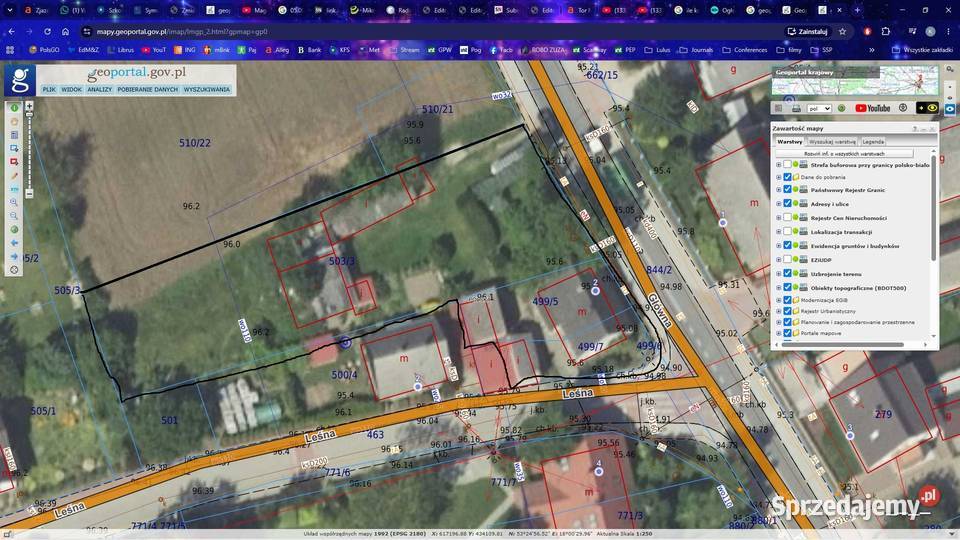Expand Rejestr Urbanistyczny tree node

[779, 311]
